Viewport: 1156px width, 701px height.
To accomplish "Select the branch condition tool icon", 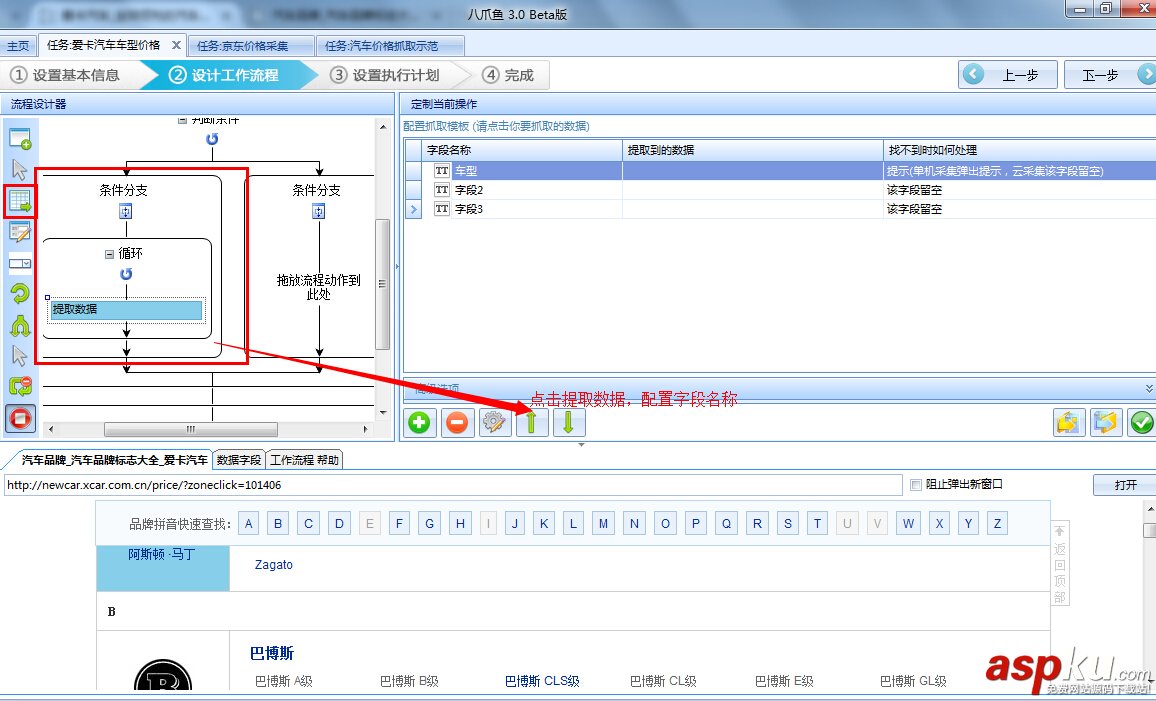I will tap(20, 325).
